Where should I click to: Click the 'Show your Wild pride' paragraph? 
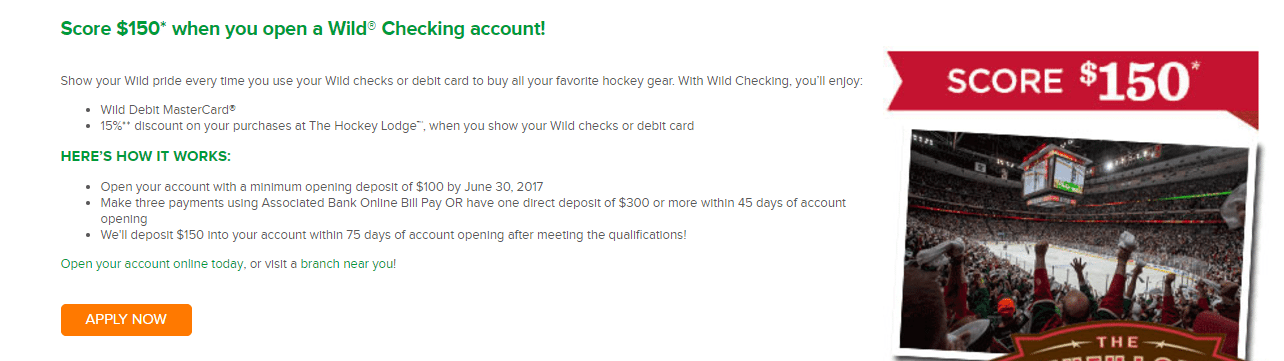pos(461,80)
